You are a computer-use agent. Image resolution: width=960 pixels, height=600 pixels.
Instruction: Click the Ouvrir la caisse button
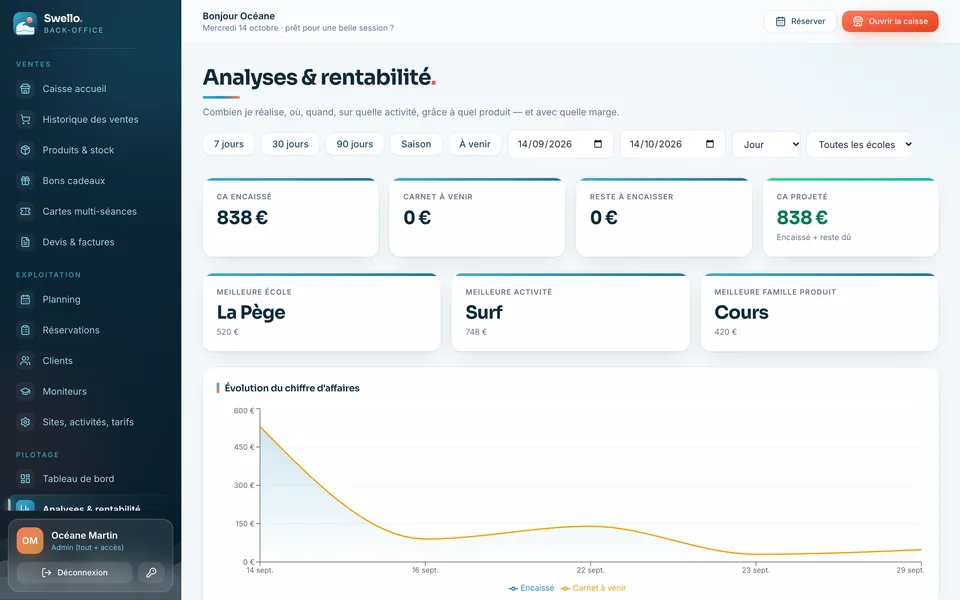tap(890, 21)
